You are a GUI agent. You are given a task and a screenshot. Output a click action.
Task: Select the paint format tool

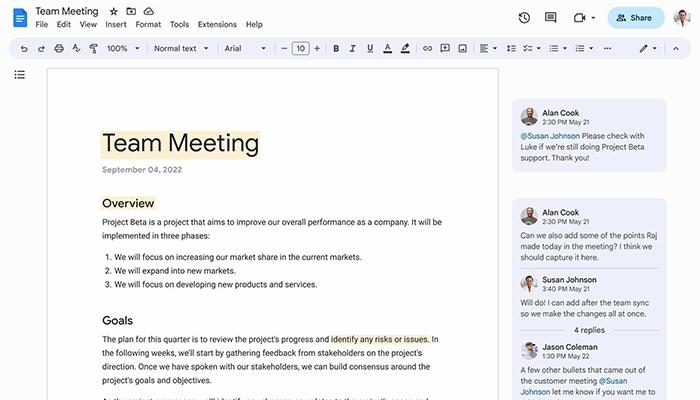[x=93, y=49]
